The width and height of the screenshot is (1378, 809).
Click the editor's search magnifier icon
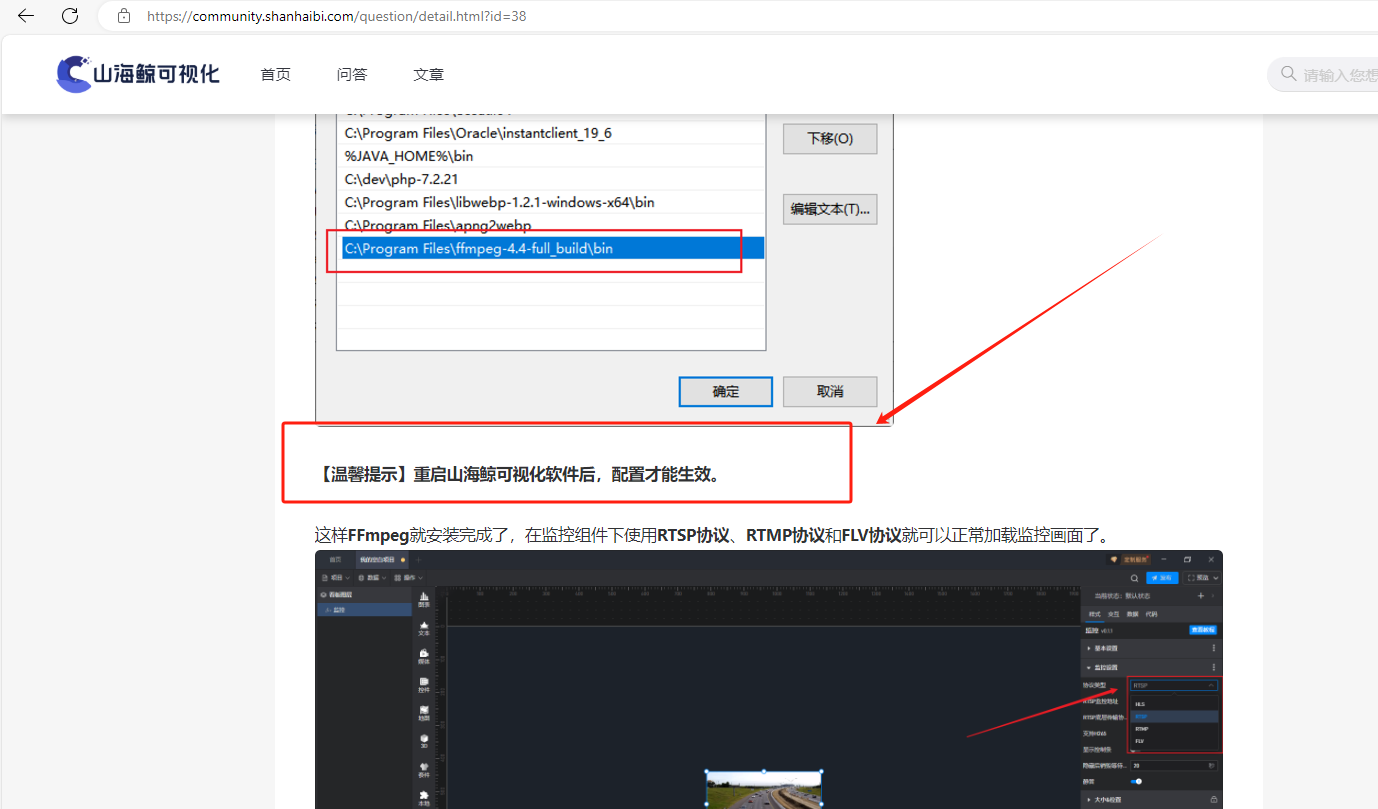coord(1134,578)
